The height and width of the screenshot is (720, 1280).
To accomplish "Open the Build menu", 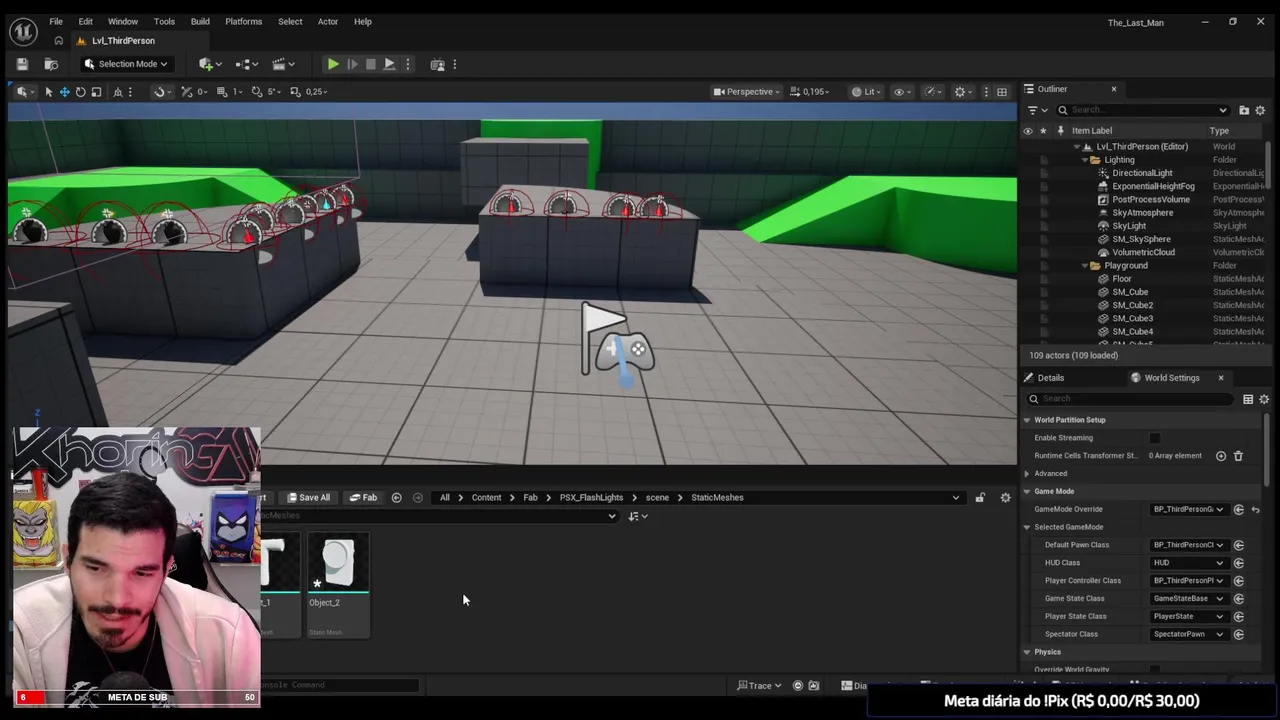I will [200, 22].
